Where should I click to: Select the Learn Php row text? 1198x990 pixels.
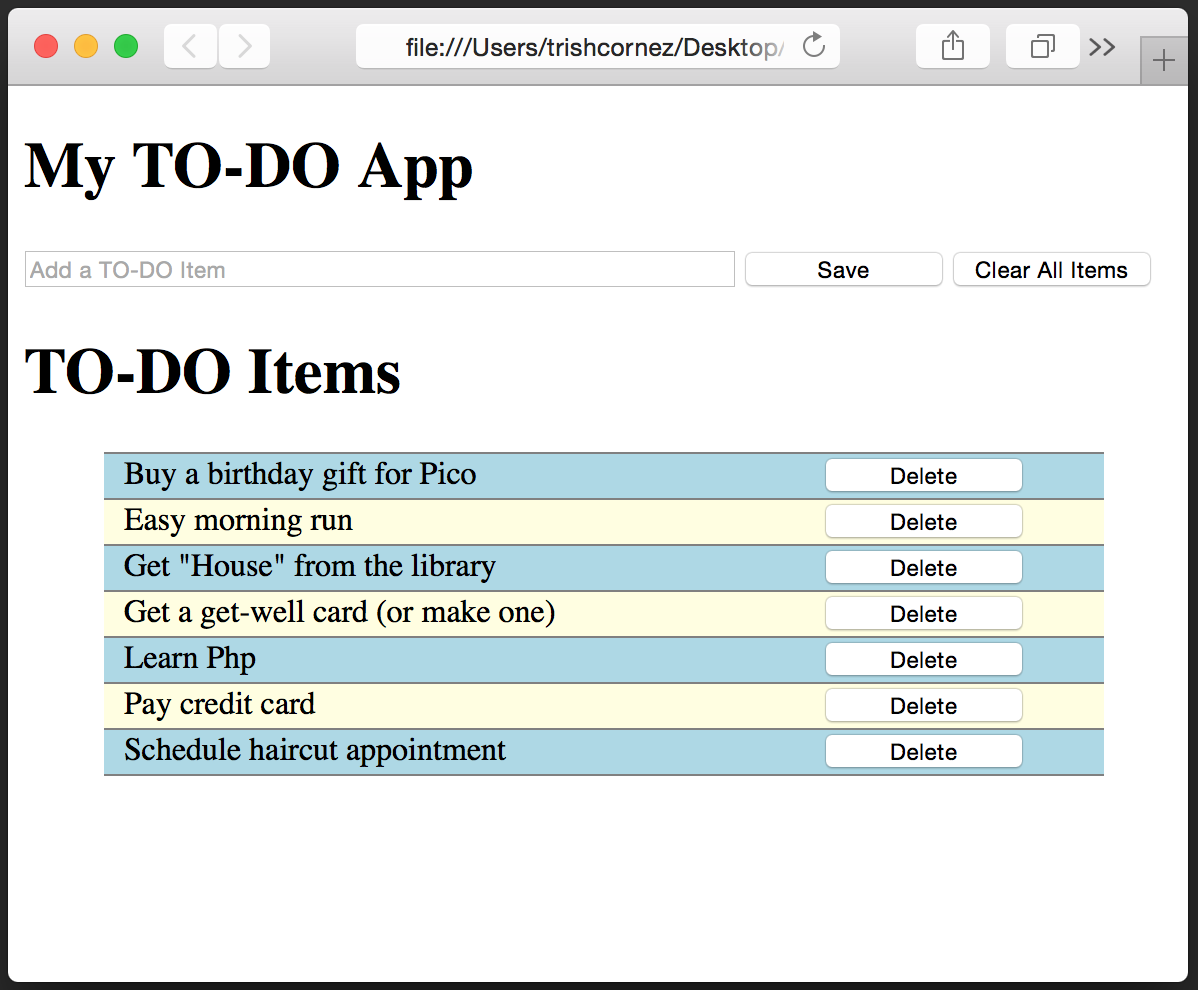[190, 659]
